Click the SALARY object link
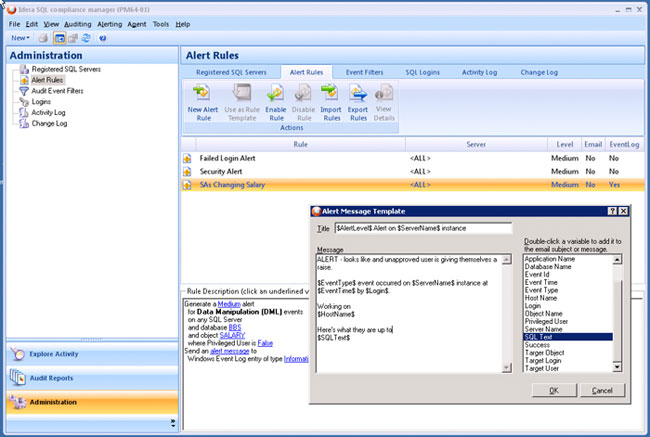Screen dimensions: 650x437 coord(232,335)
